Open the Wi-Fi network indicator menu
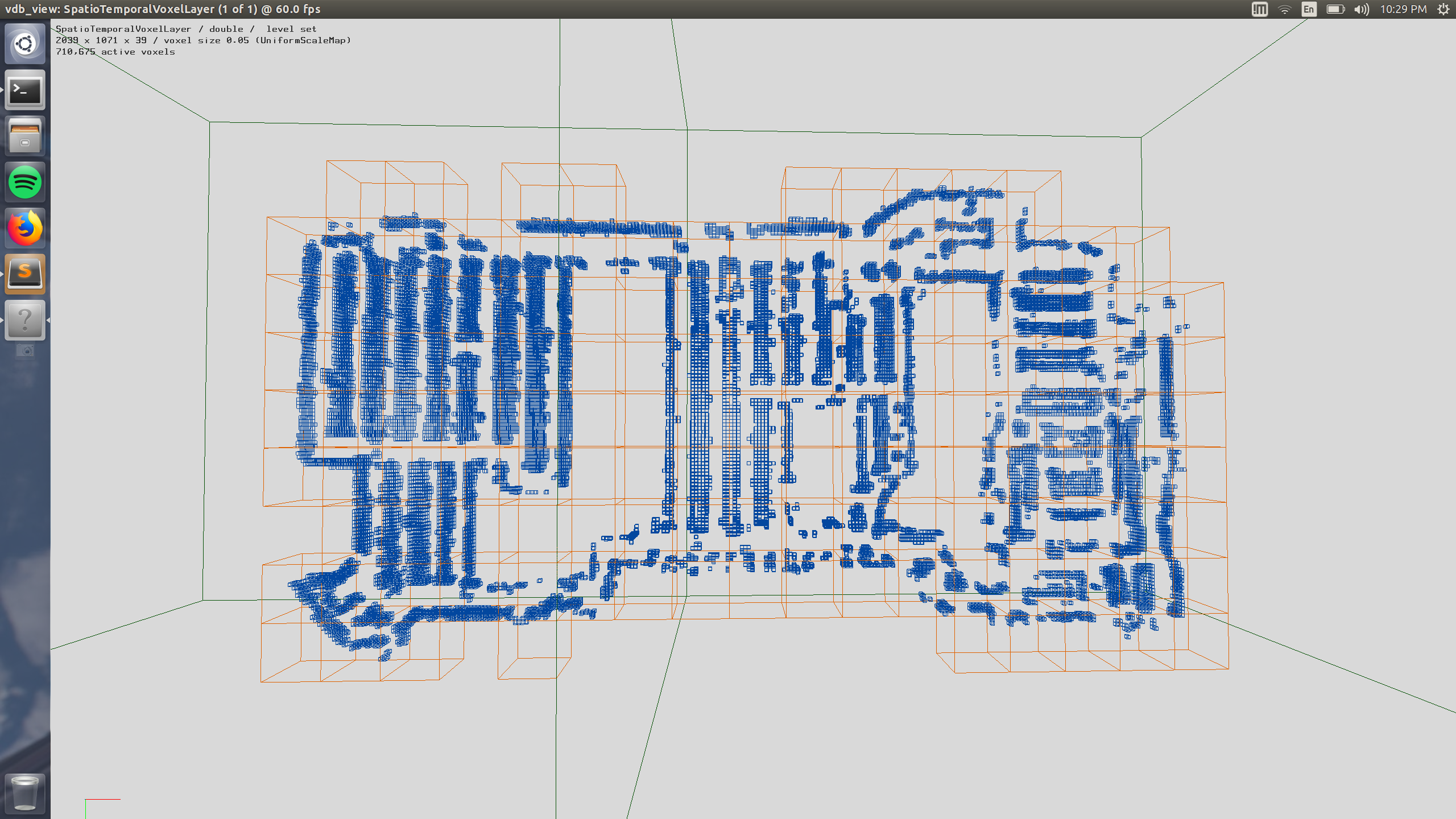The width and height of the screenshot is (1456, 819). point(1284,9)
